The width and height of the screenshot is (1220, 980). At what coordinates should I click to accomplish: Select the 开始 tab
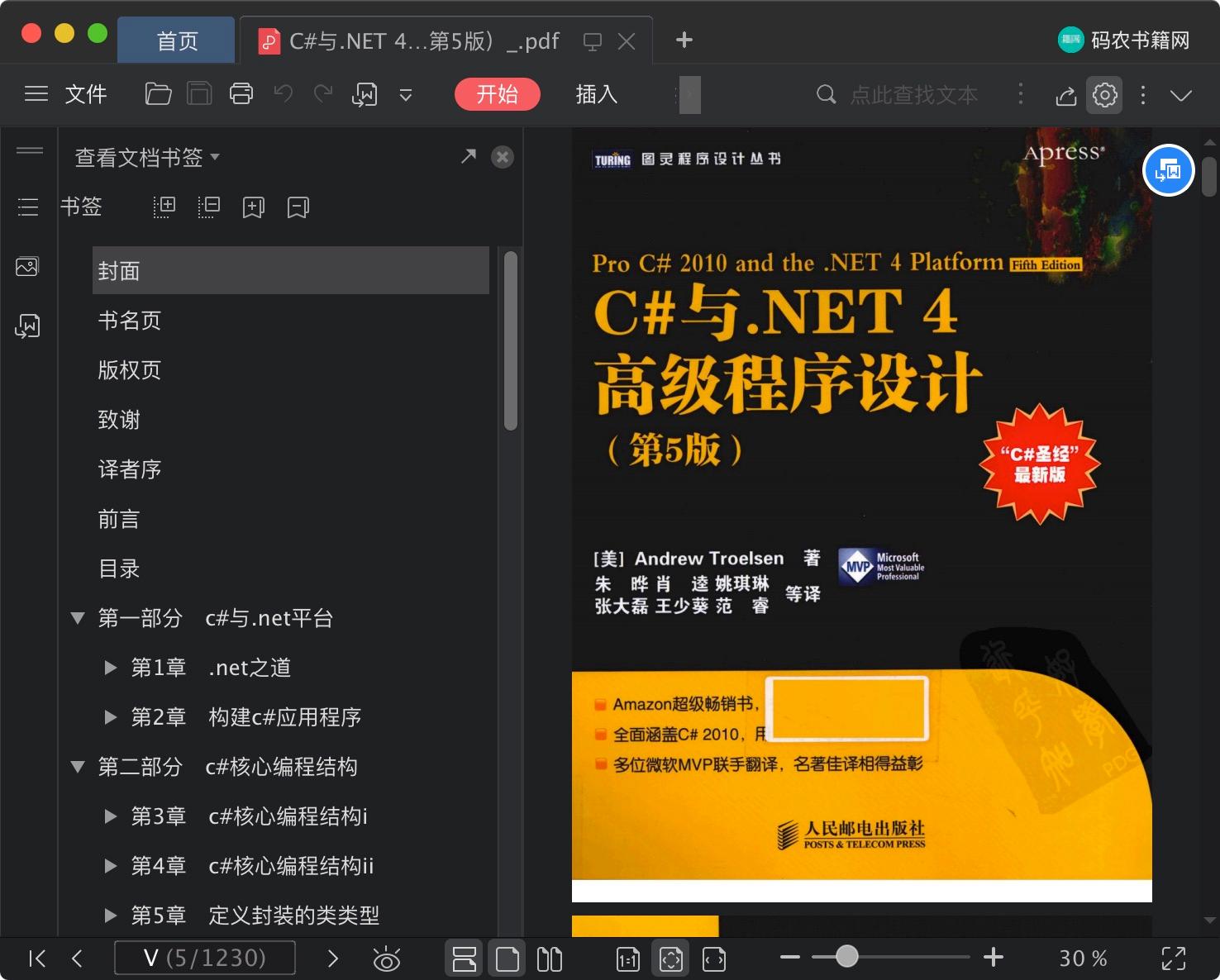pyautogui.click(x=498, y=94)
